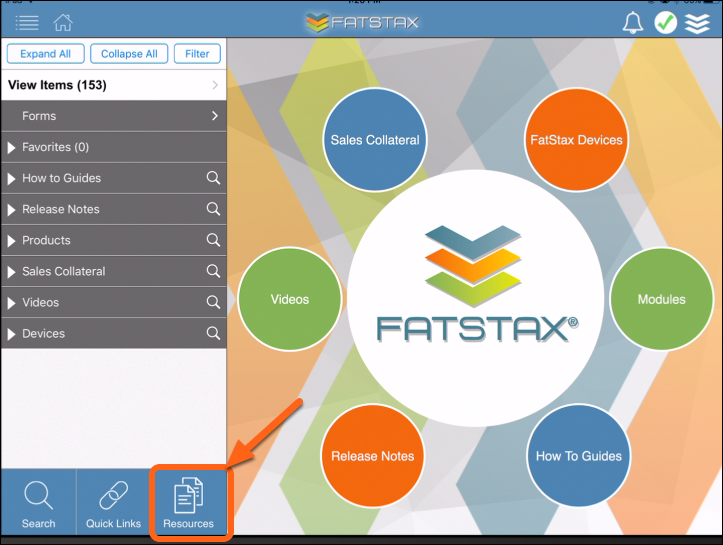This screenshot has height=545, width=723.
Task: Open the Filter button
Action: [197, 53]
